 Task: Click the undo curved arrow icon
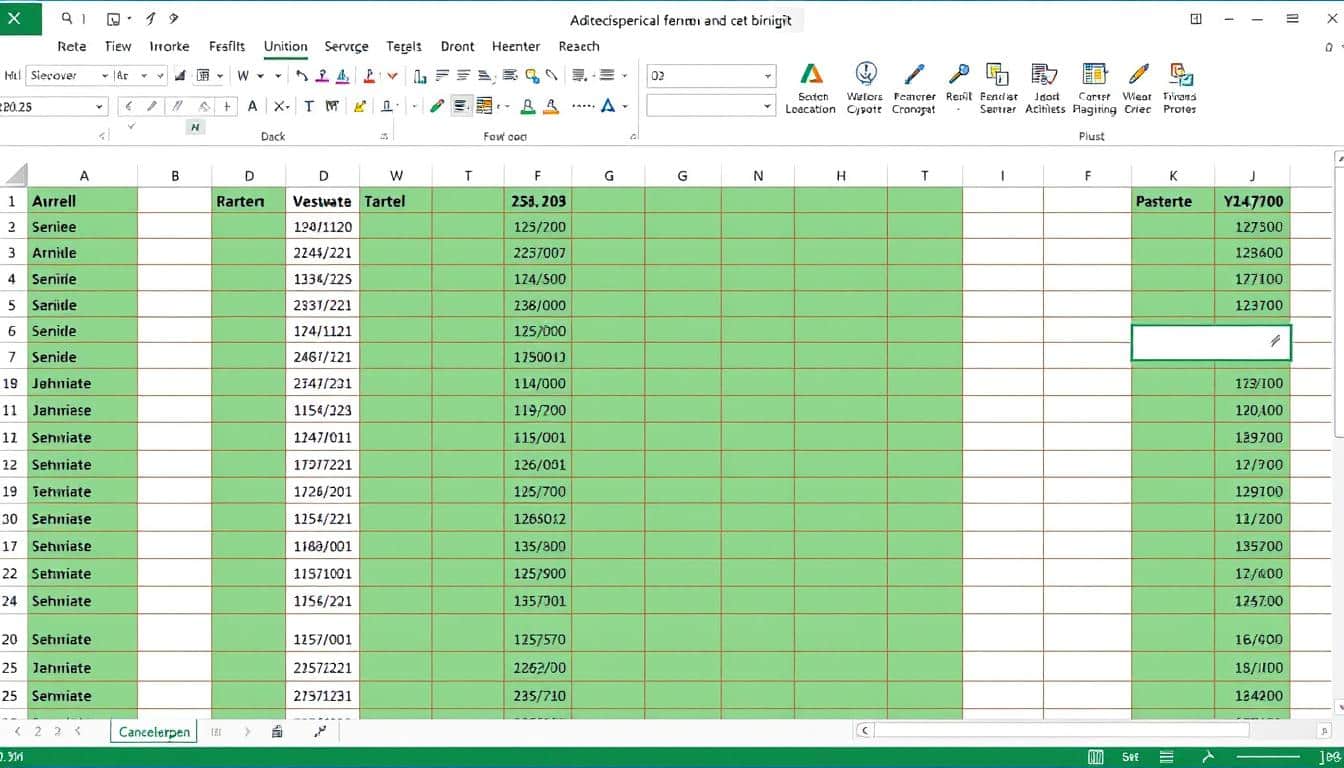[x=302, y=75]
